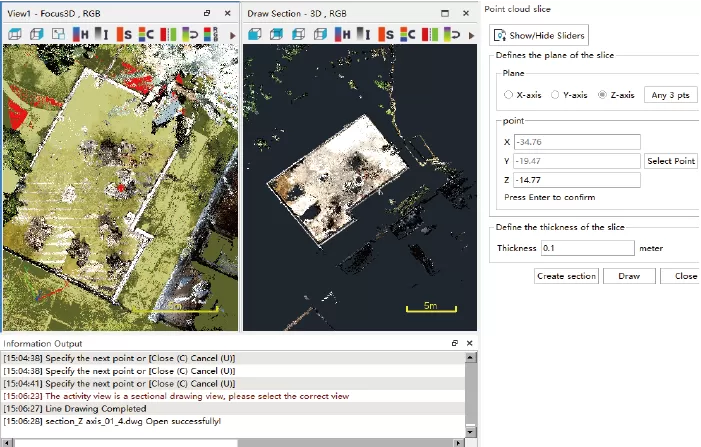Expand View1 toolbar overflow arrow

(232, 35)
